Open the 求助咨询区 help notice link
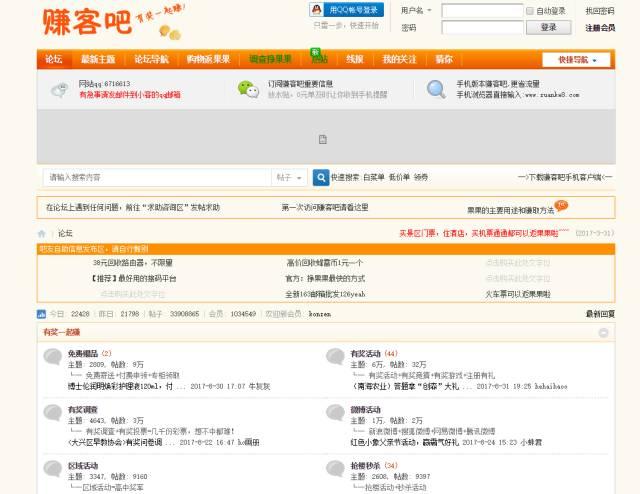Viewport: 640px width, 494px height. 133,207
